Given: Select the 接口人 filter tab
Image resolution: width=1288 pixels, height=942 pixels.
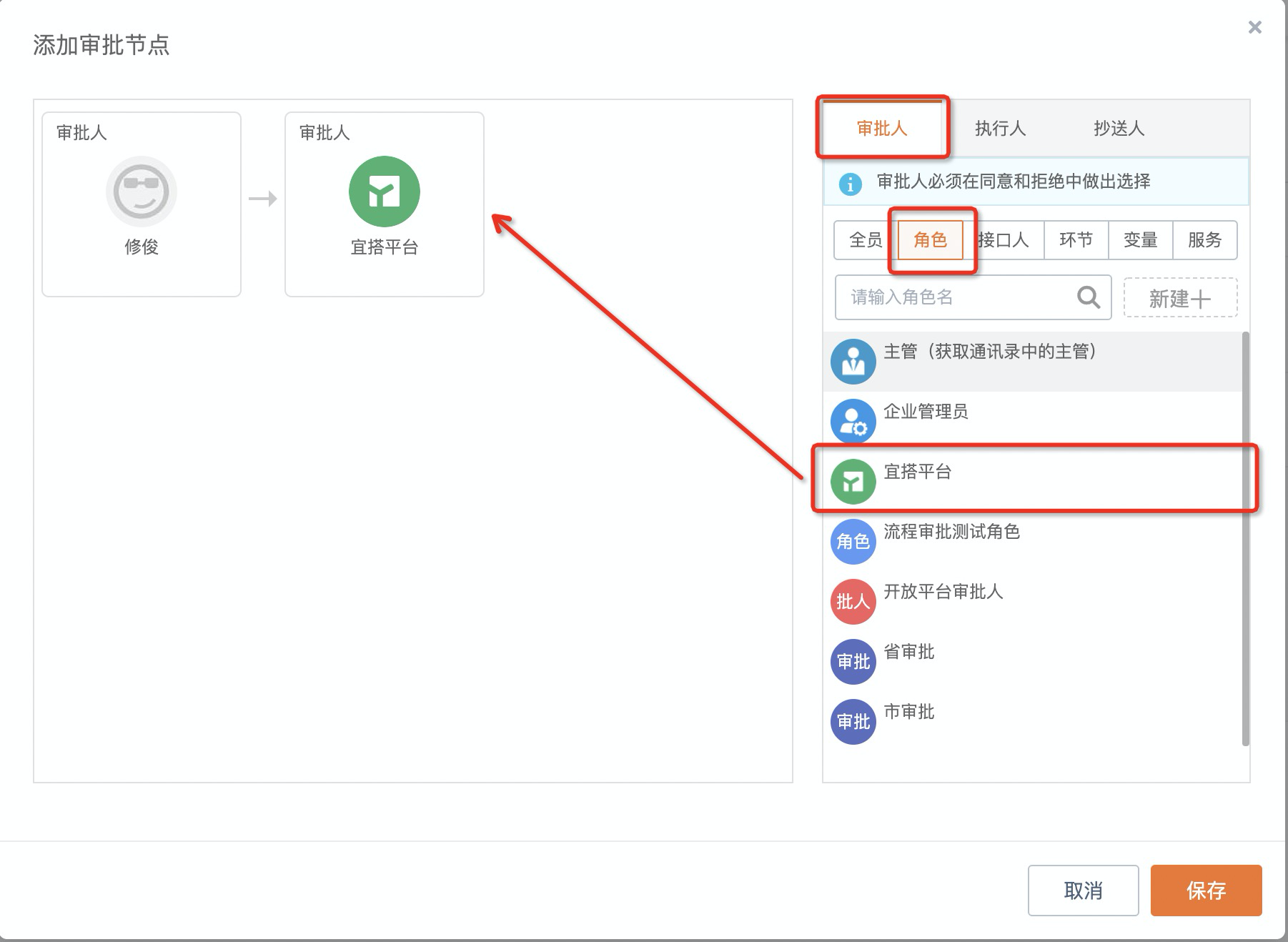Looking at the screenshot, I should (1004, 240).
